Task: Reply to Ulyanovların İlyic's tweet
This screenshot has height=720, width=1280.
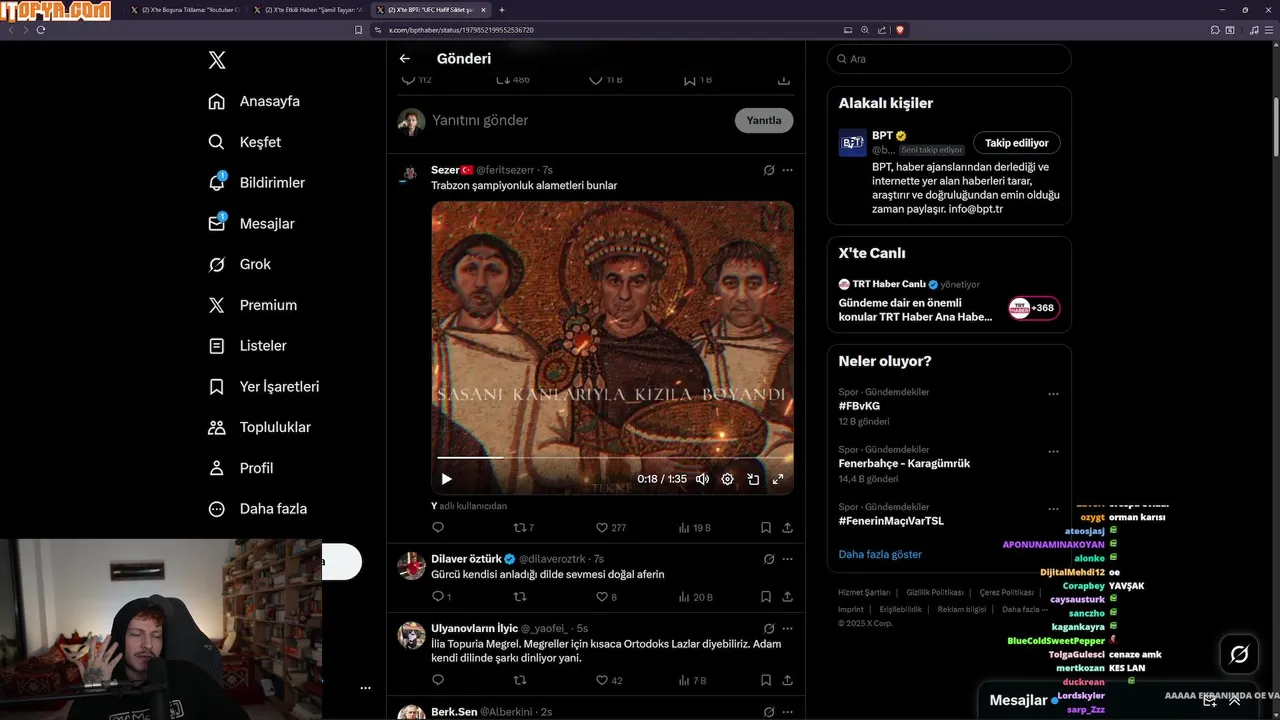Action: click(x=438, y=680)
